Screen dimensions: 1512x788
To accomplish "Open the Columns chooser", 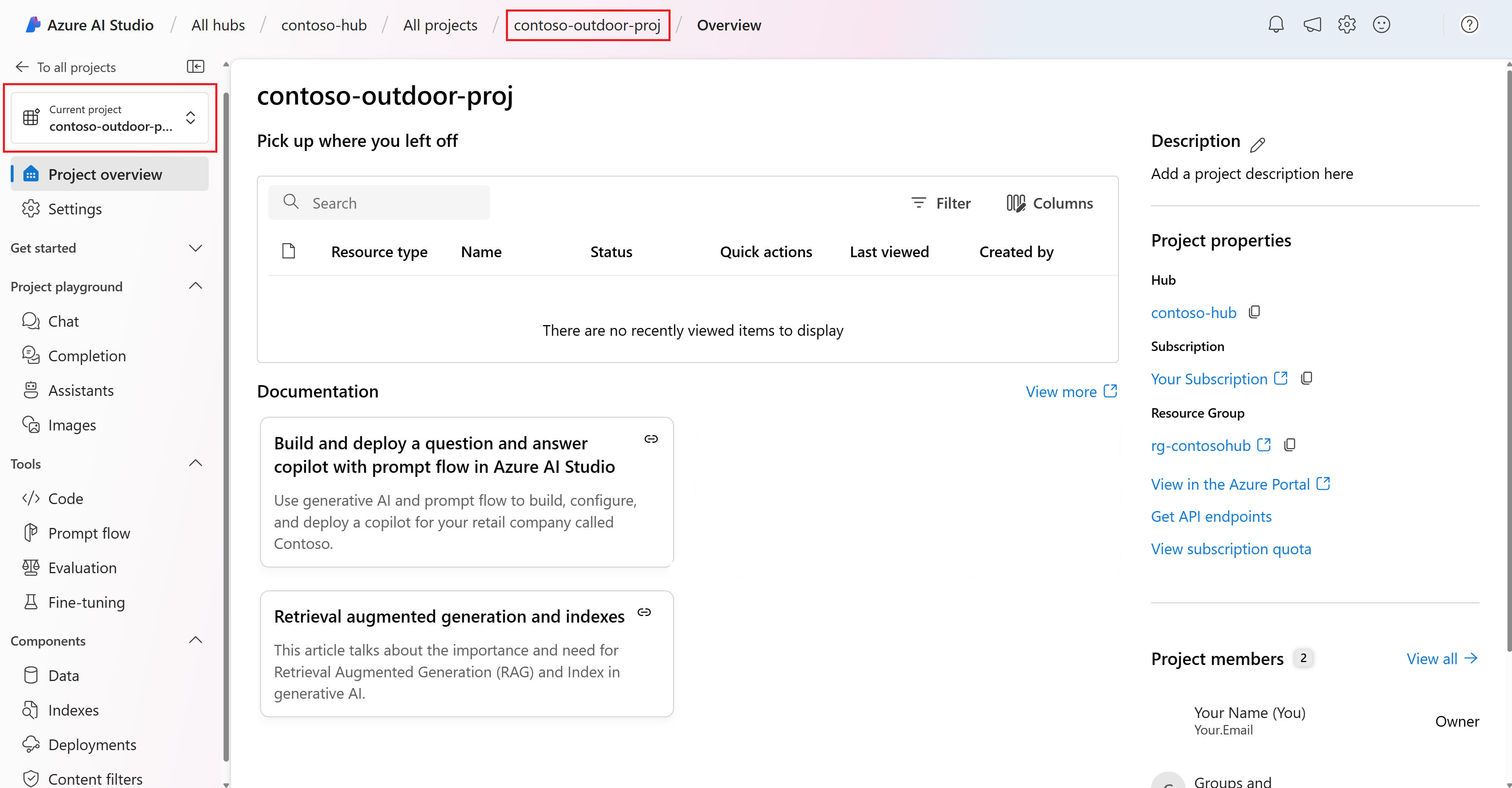I will (x=1049, y=203).
